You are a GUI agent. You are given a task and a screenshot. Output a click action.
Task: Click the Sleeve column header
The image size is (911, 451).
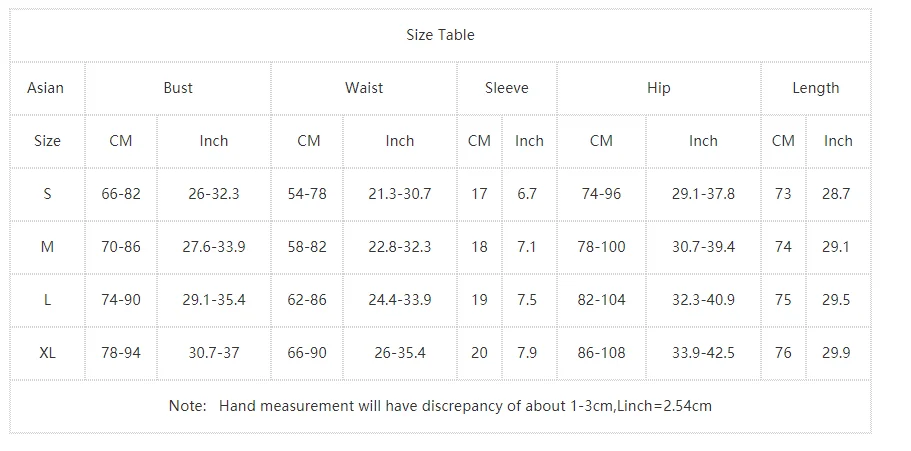click(x=507, y=88)
